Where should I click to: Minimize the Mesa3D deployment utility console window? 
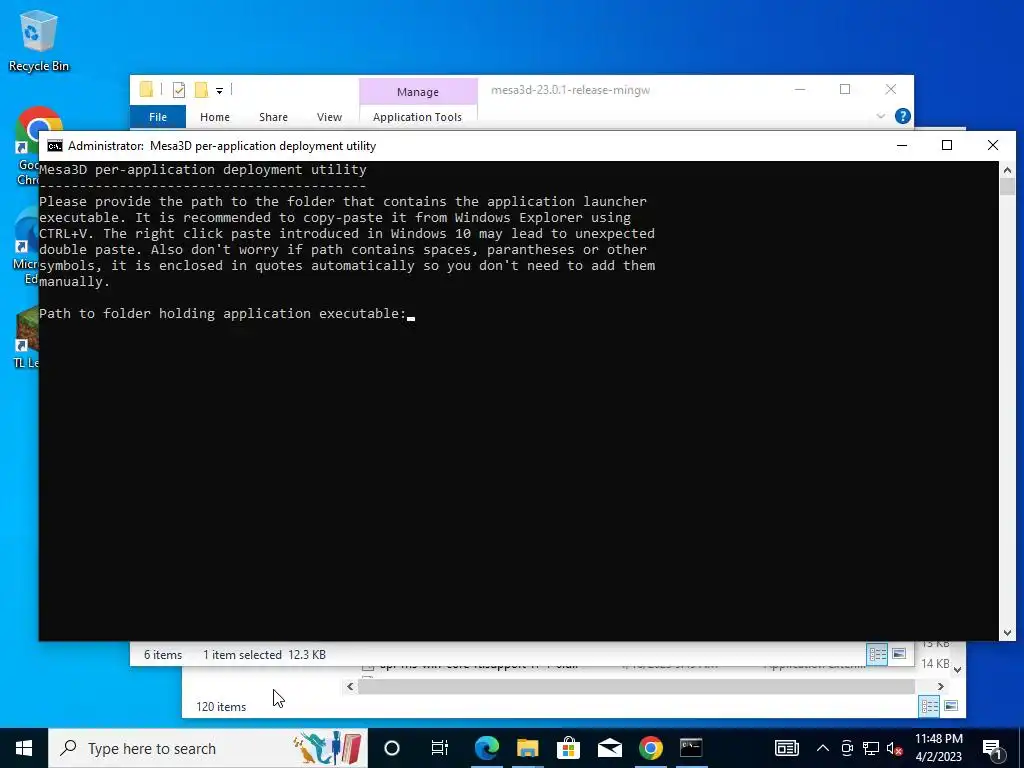click(x=902, y=146)
